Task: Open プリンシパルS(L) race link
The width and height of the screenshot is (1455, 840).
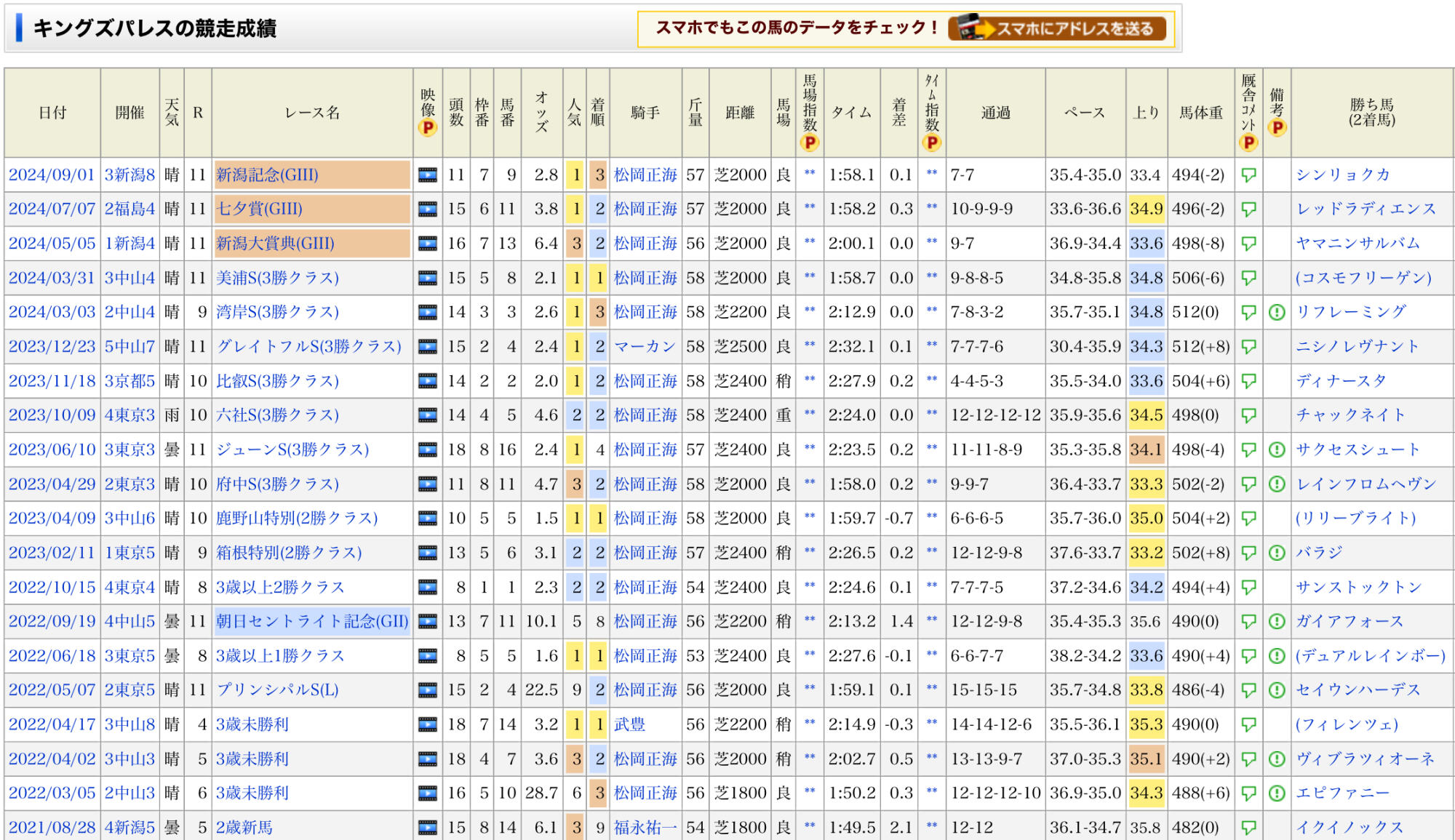Action: (277, 690)
